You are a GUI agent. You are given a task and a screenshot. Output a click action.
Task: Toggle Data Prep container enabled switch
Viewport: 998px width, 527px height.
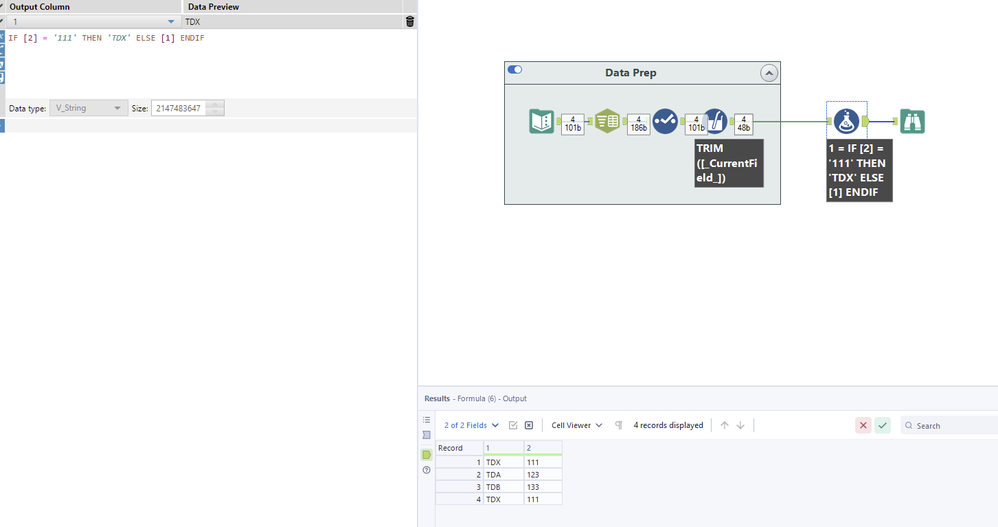tap(515, 69)
